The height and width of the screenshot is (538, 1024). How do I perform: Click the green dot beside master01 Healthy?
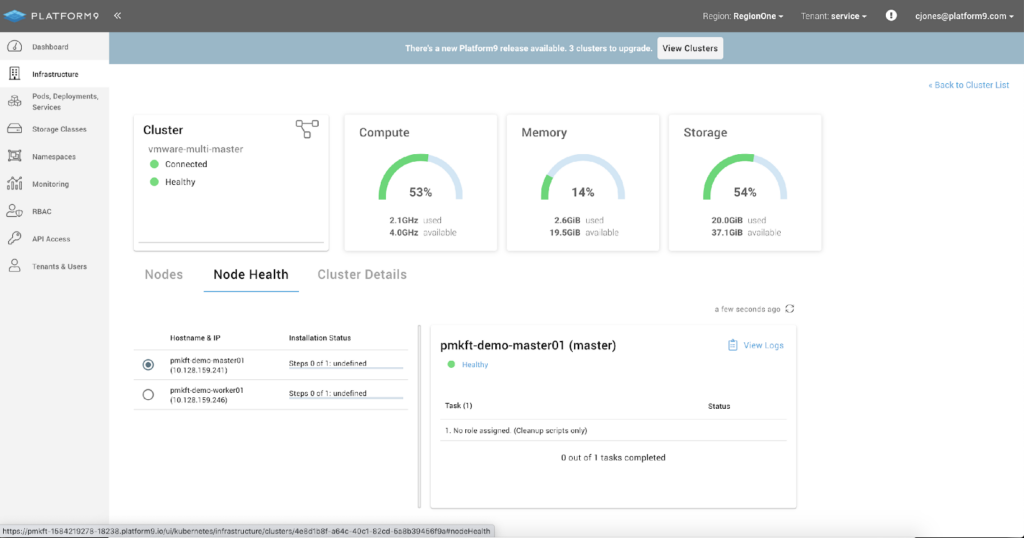[x=451, y=364]
